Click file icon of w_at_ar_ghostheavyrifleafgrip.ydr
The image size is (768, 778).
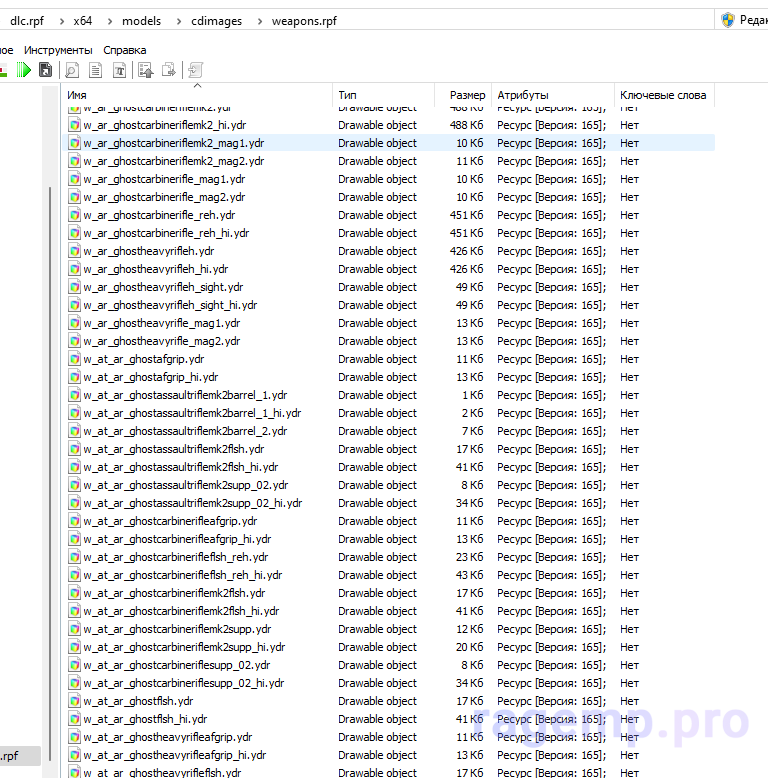point(74,737)
